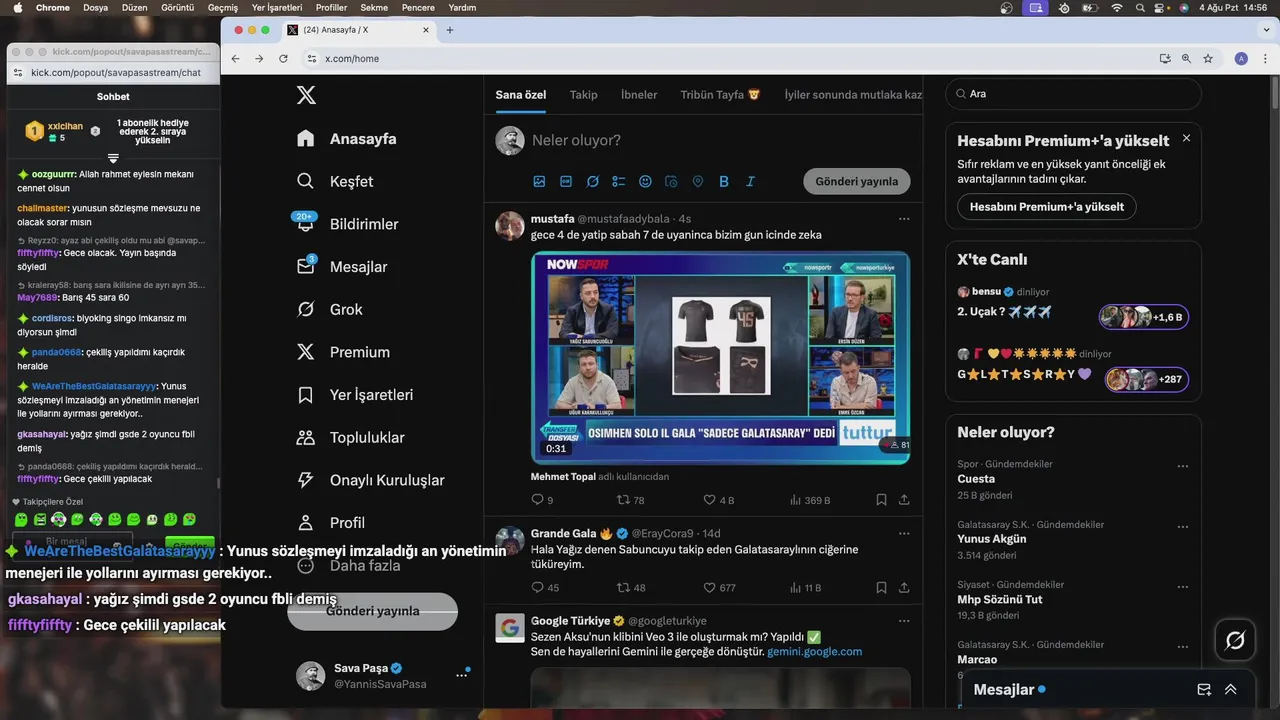Repost mustafa's post with 78 reposts
The width and height of the screenshot is (1280, 720).
pos(630,500)
